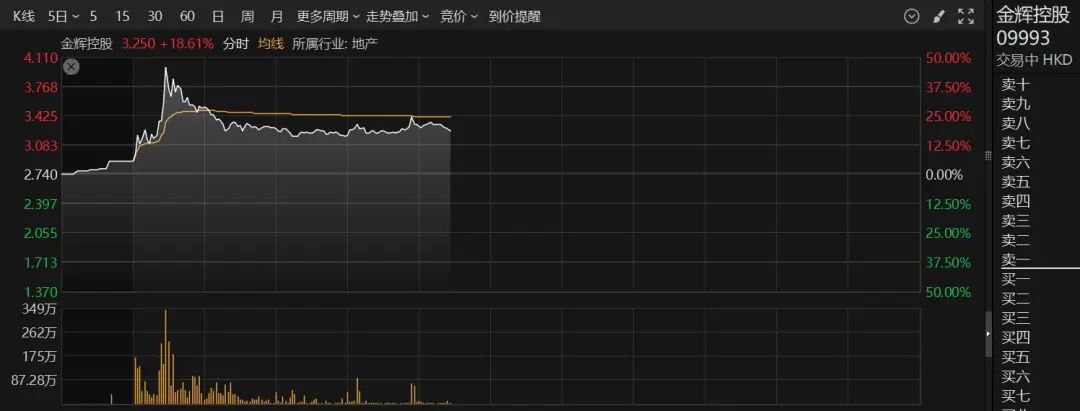Click 所属行业: 地产 industry link
The image size is (1080, 411).
pyautogui.click(x=335, y=44)
